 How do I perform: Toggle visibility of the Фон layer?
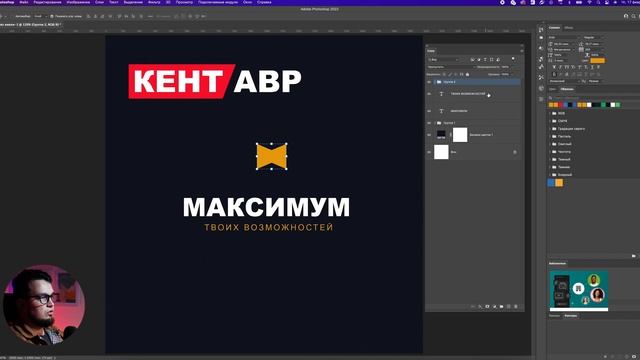click(x=429, y=152)
